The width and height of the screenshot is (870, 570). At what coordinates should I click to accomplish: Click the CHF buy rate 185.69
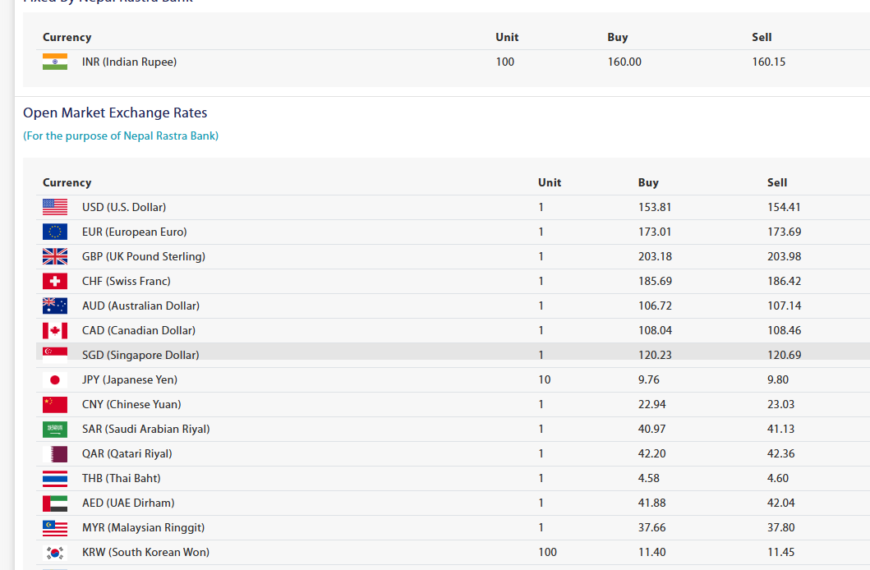(655, 281)
